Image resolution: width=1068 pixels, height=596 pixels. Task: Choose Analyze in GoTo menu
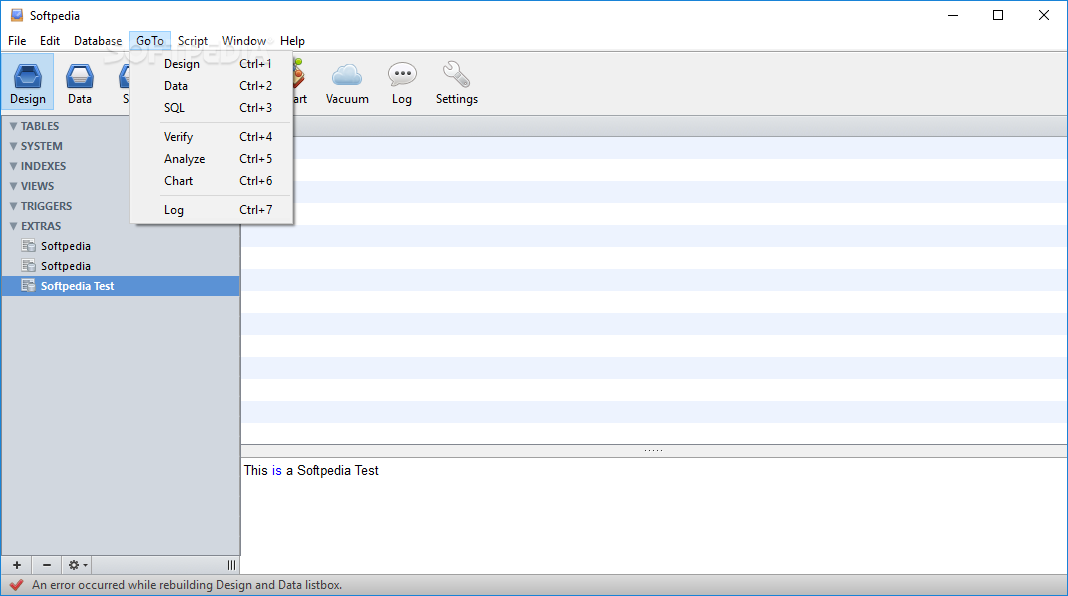click(x=212, y=159)
